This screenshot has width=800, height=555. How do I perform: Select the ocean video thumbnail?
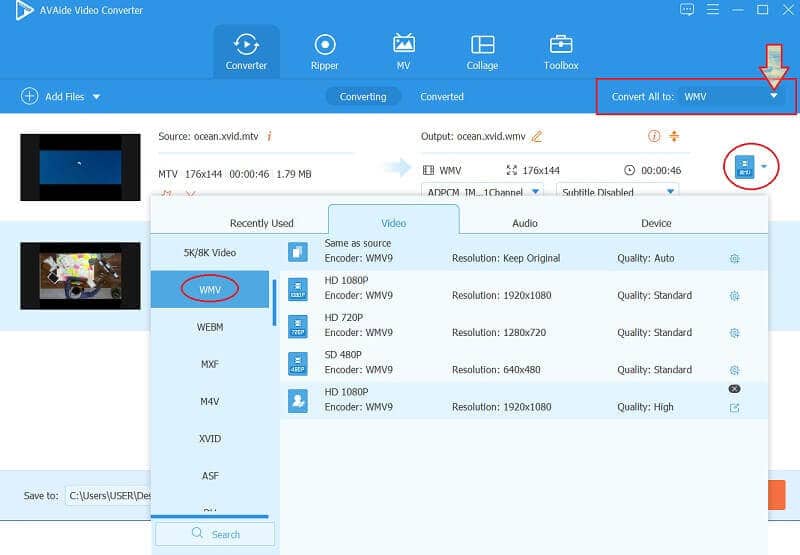point(80,167)
